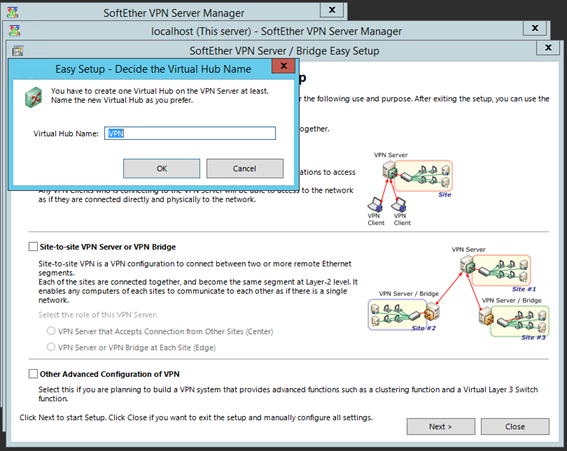This screenshot has height=451, width=567.
Task: Click the orange Site #2 bridge server icon
Action: click(432, 311)
